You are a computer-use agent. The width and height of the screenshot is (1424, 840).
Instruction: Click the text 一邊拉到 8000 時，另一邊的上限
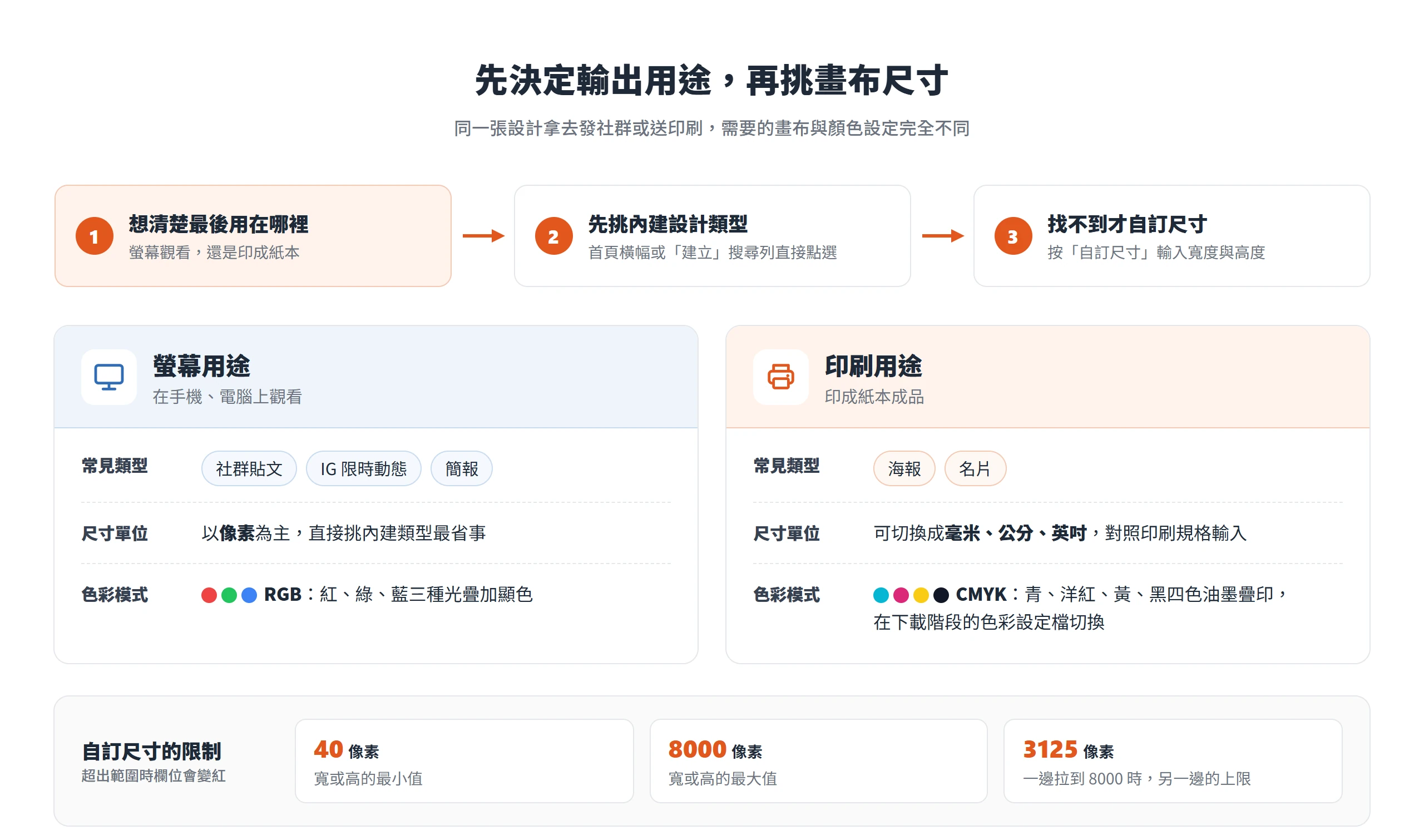pos(1137,779)
